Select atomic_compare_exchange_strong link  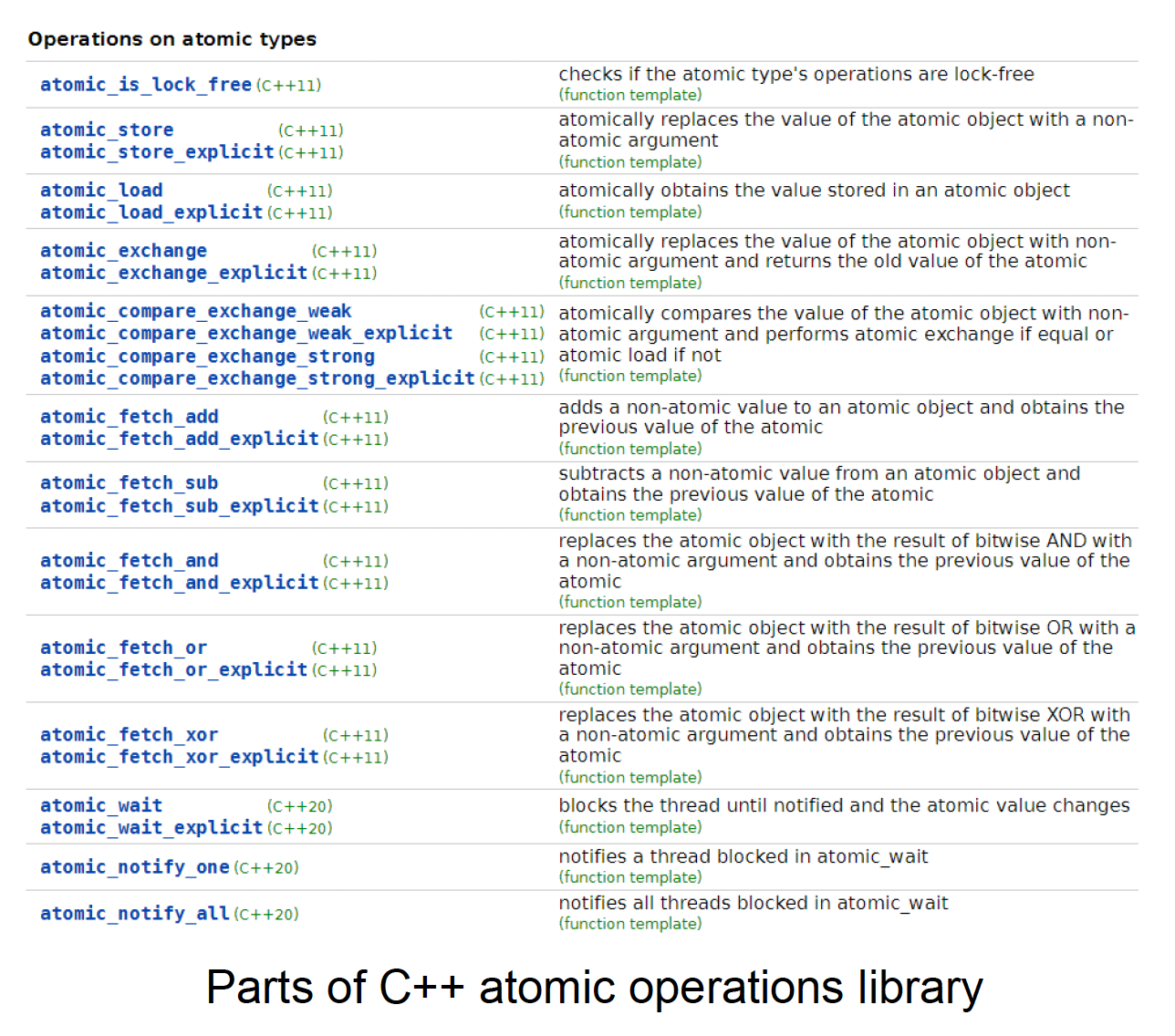click(x=207, y=357)
